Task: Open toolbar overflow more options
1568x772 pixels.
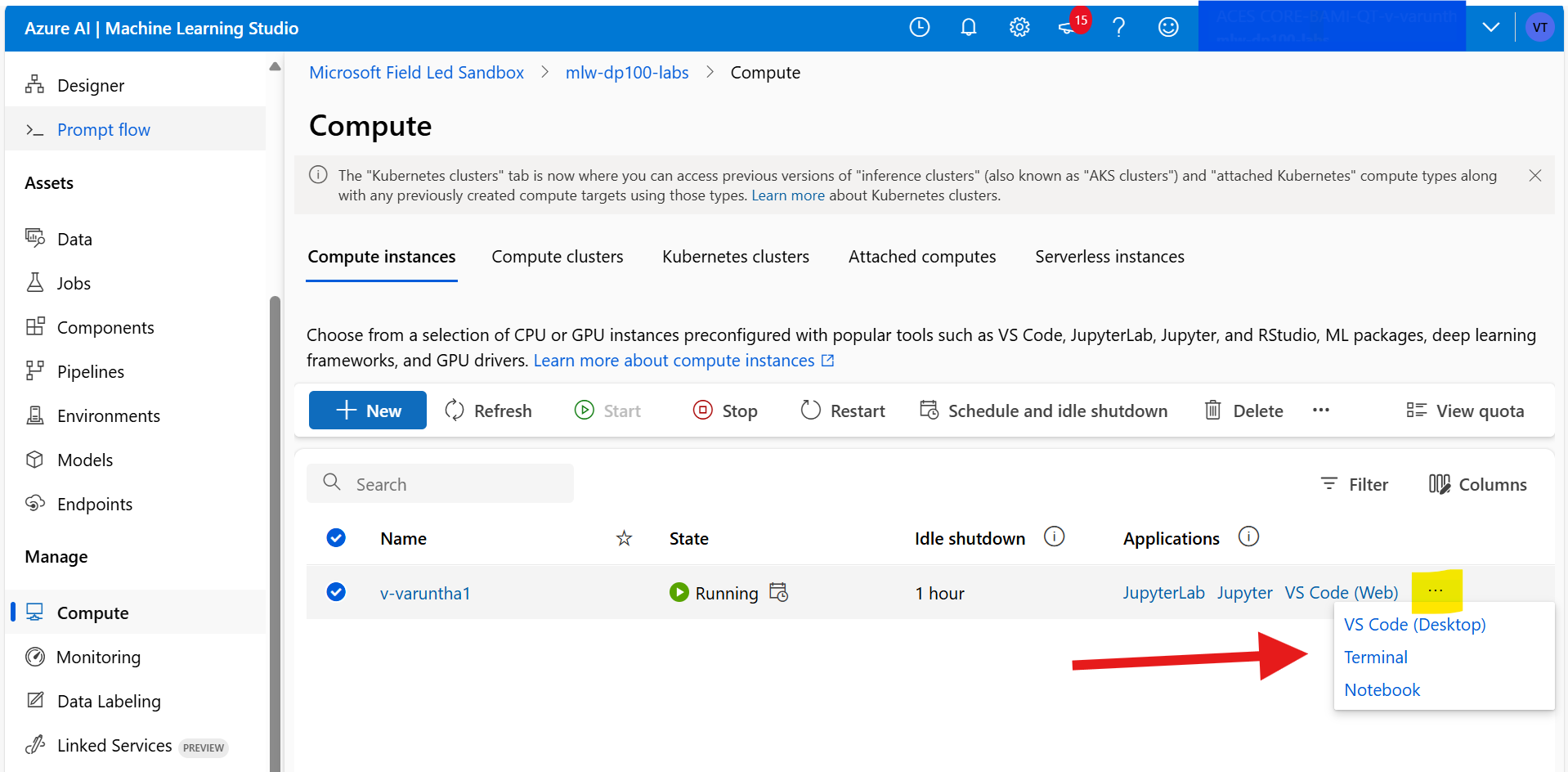Action: tap(1321, 411)
